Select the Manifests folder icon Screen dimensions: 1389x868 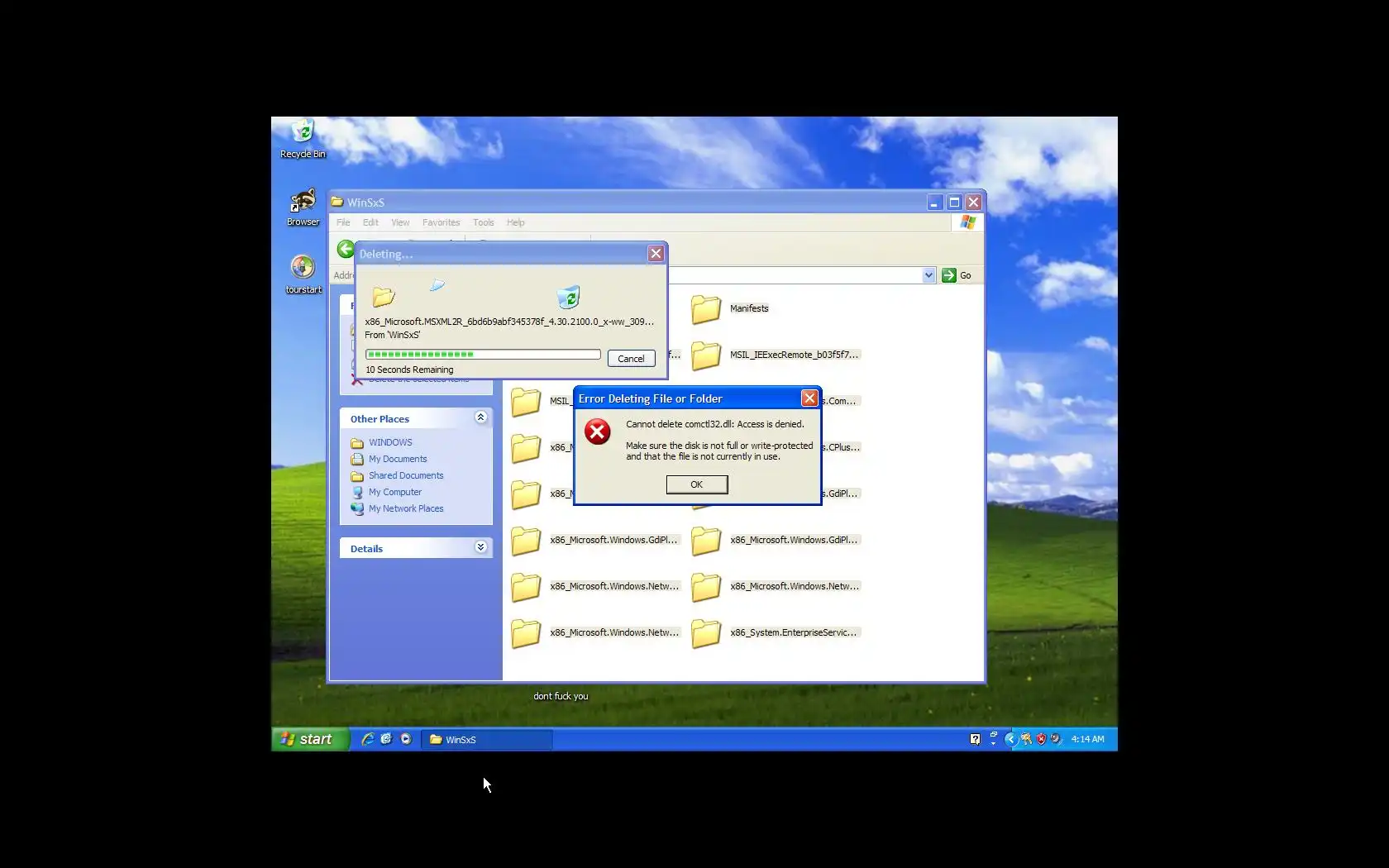706,310
